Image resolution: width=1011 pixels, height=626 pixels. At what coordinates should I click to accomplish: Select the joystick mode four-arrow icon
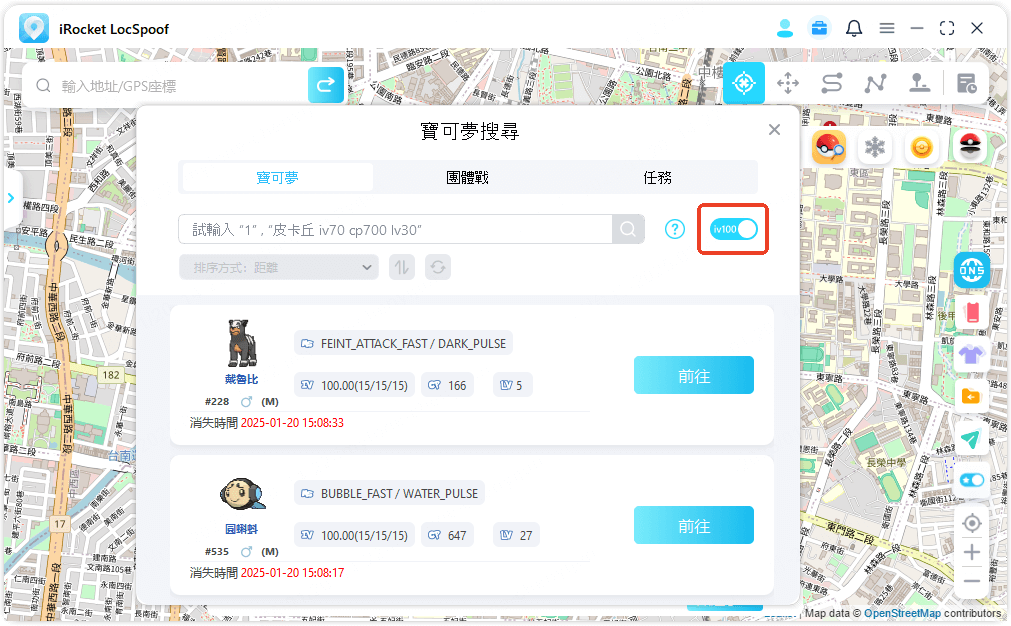click(788, 83)
